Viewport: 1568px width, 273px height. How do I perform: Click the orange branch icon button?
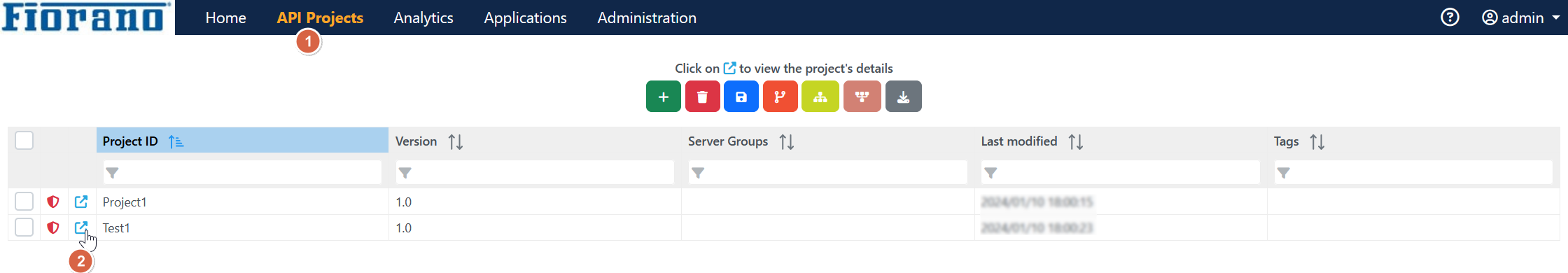coord(780,97)
